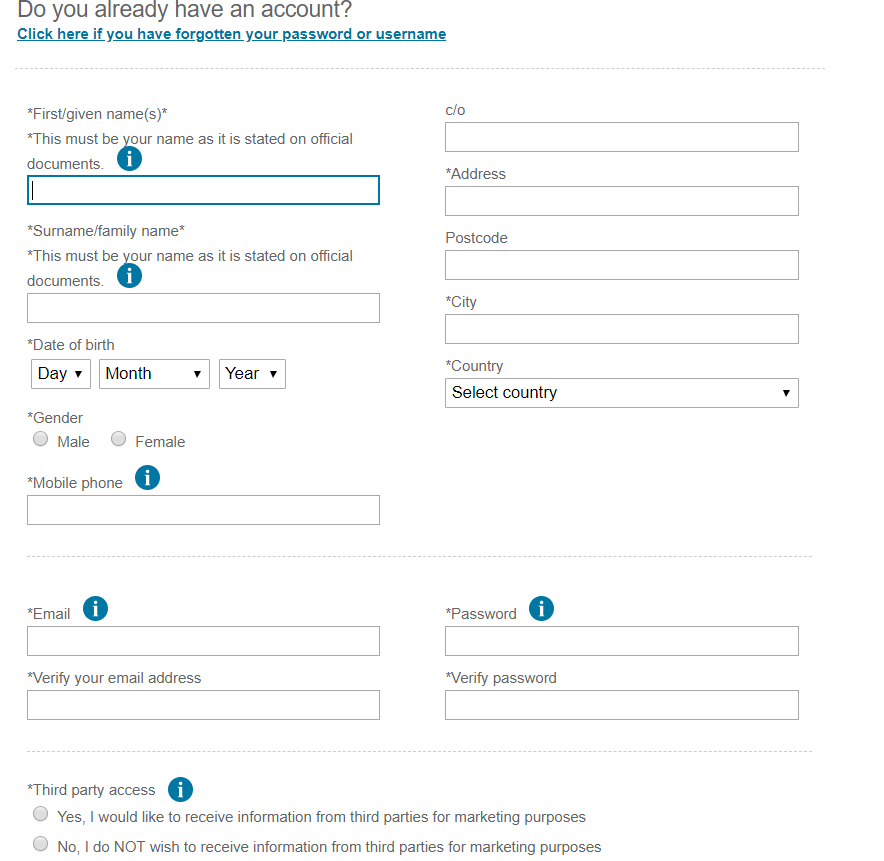884x861 pixels.
Task: Click the Verify your email address field
Action: 203,705
